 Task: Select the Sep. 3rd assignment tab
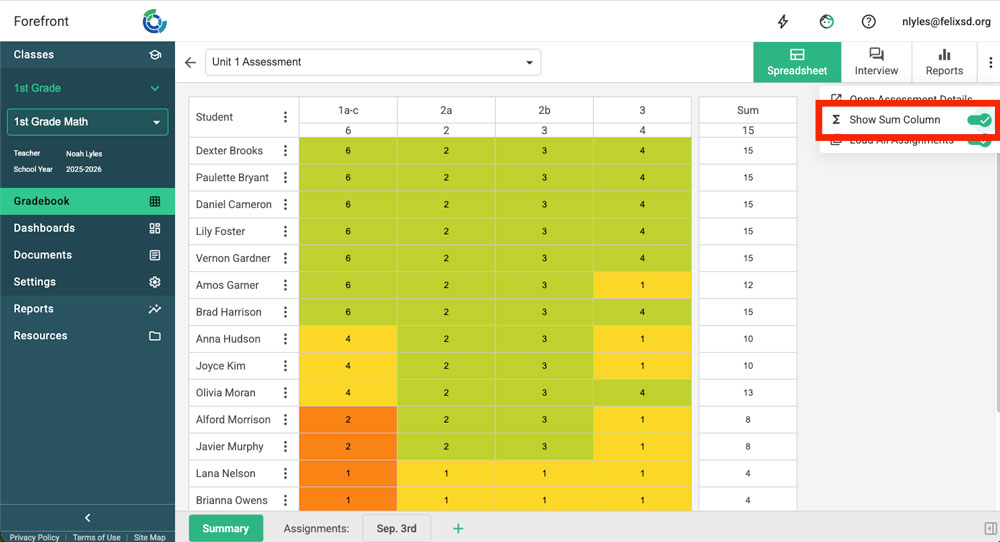(x=396, y=528)
